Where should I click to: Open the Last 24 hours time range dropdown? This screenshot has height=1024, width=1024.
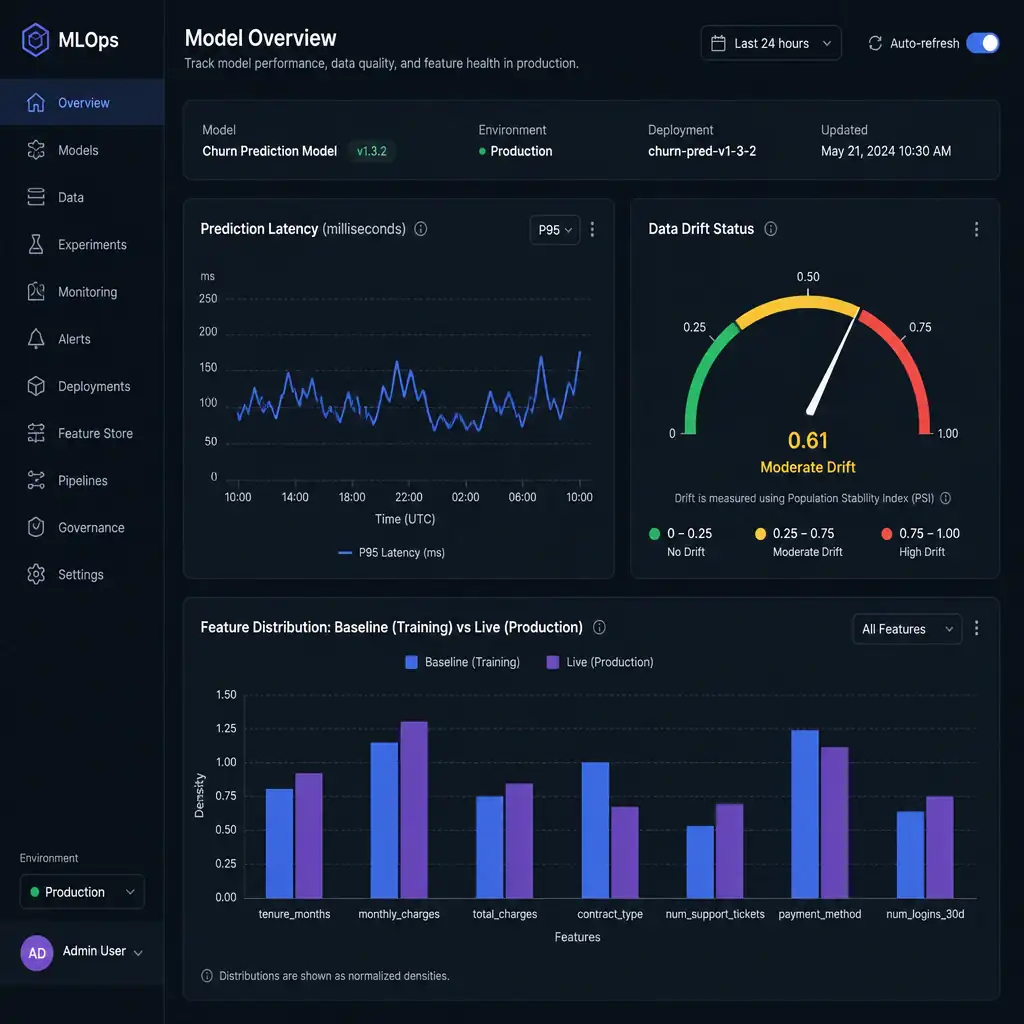pyautogui.click(x=771, y=43)
